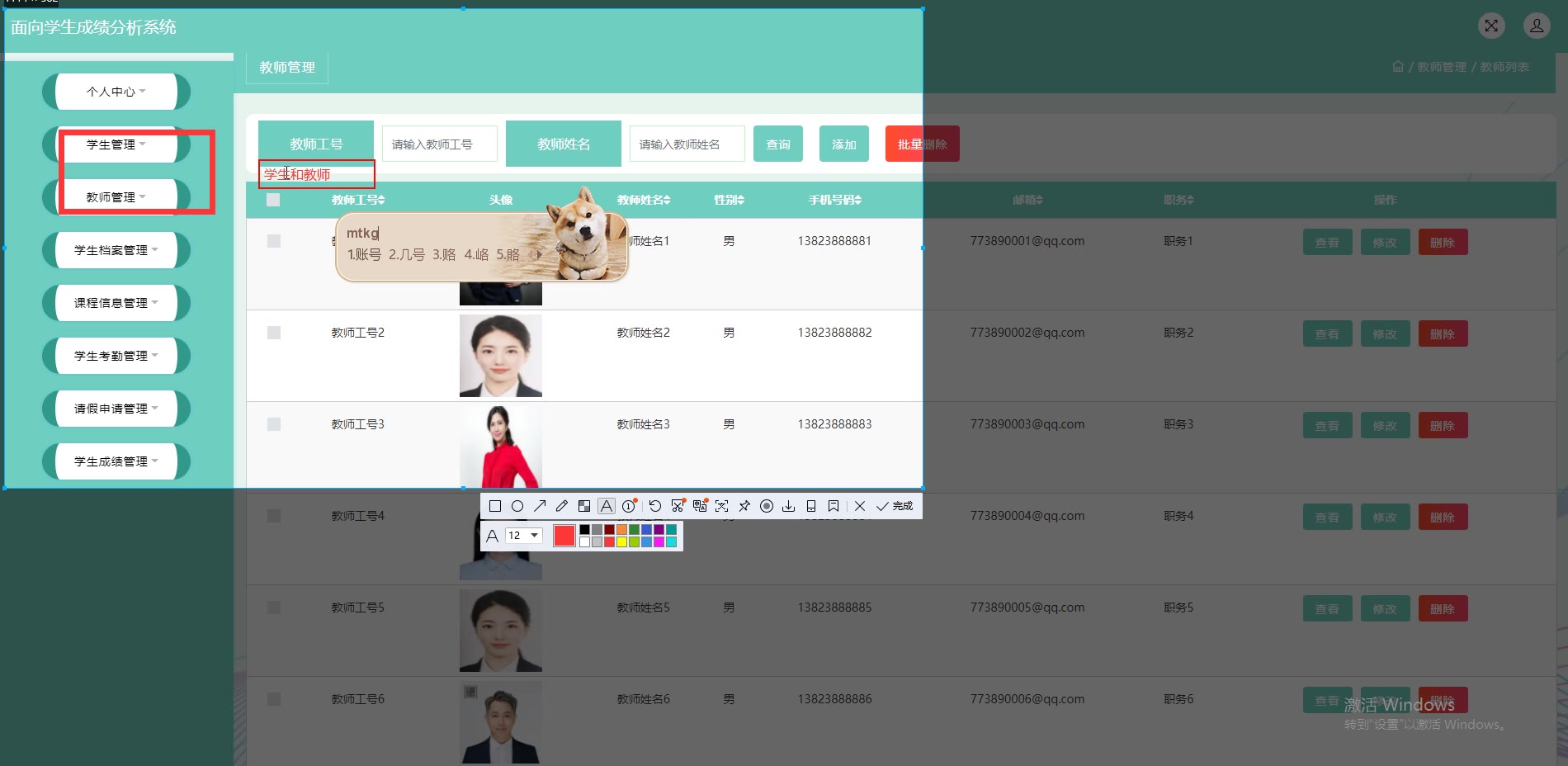This screenshot has height=766, width=1568.
Task: Expand the 学生档案管理 sidebar menu
Action: click(x=116, y=250)
